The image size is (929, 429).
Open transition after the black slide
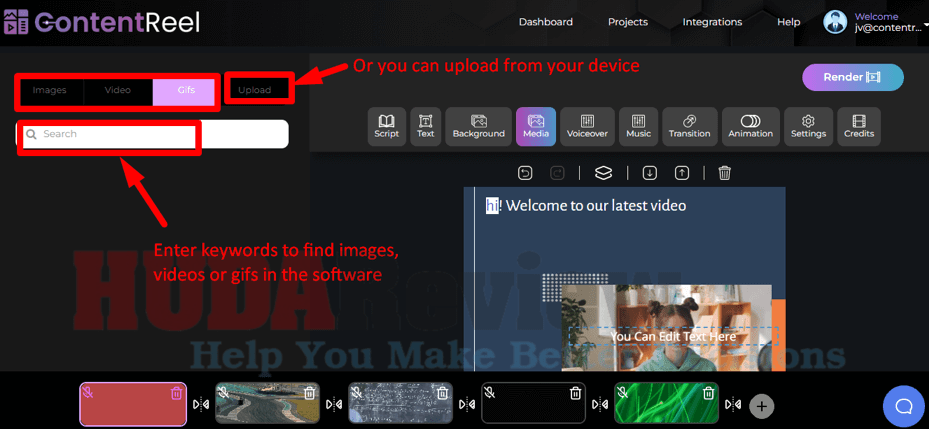(600, 404)
